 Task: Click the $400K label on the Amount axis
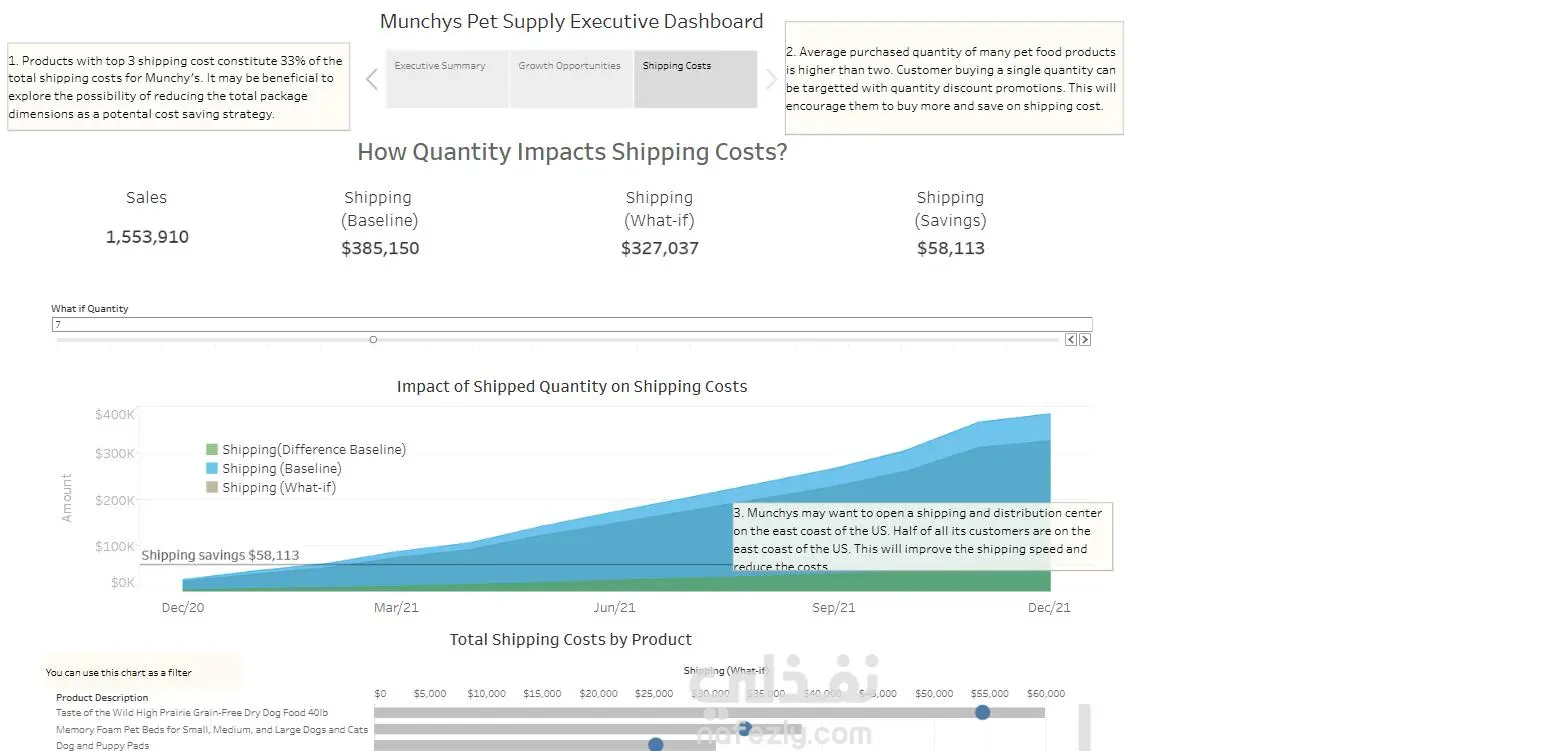[x=115, y=414]
